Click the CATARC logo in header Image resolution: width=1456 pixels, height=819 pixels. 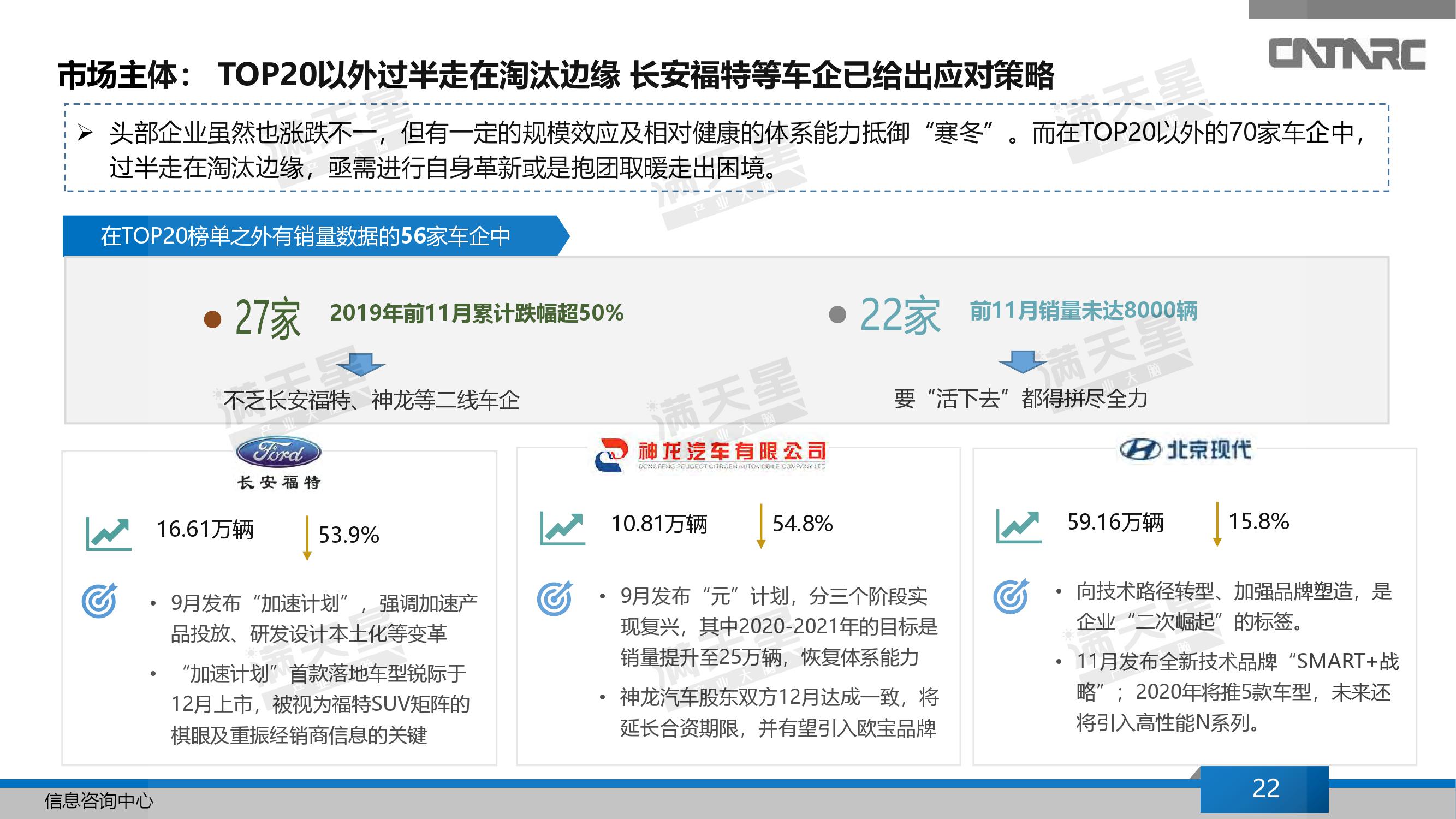tap(1348, 54)
